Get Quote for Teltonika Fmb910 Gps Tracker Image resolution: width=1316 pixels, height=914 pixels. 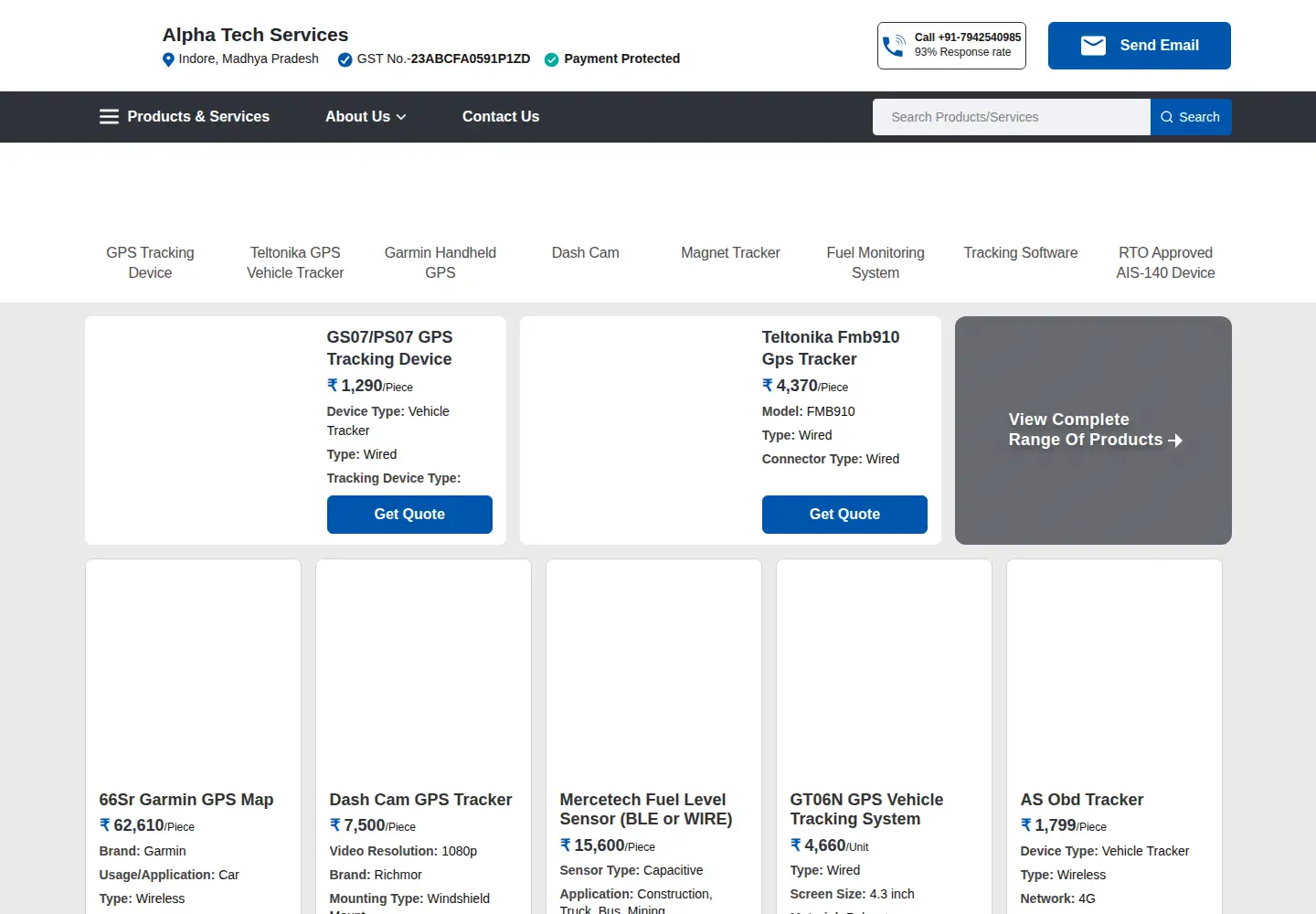coord(844,515)
